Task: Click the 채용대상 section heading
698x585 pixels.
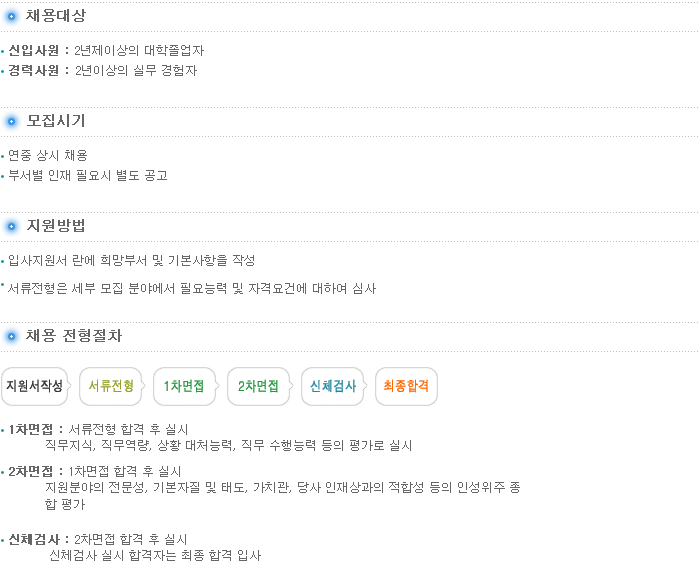Action: 56,16
